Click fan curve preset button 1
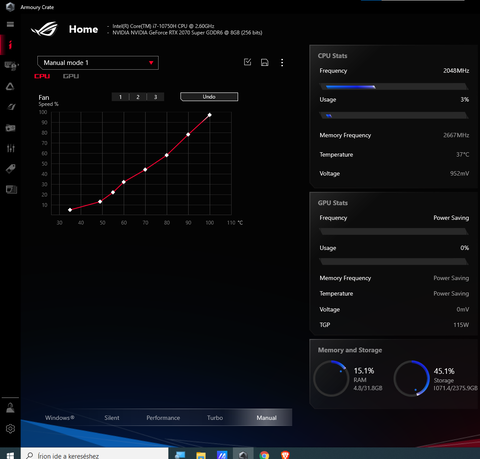480x459 pixels. click(x=120, y=97)
